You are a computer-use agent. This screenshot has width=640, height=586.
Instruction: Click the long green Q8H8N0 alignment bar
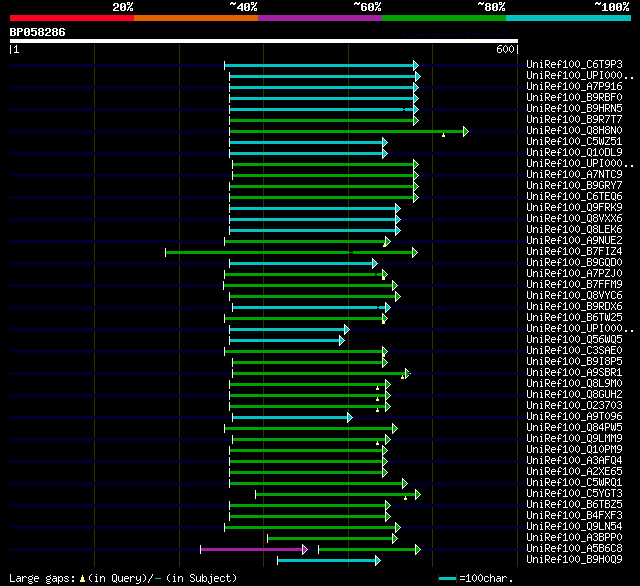coord(349,131)
